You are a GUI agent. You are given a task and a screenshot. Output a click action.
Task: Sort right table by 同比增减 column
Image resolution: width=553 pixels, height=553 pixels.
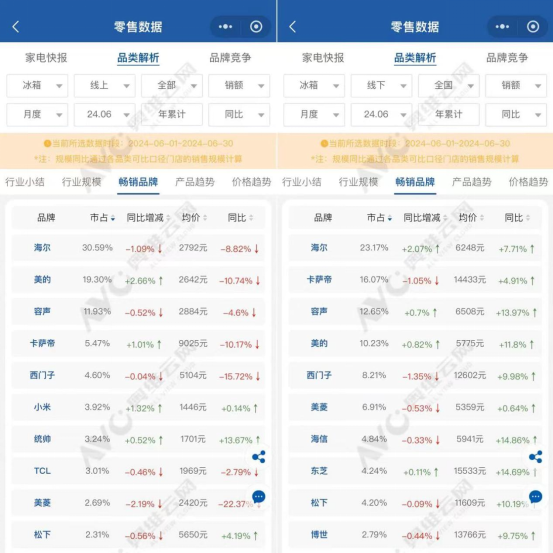point(425,218)
